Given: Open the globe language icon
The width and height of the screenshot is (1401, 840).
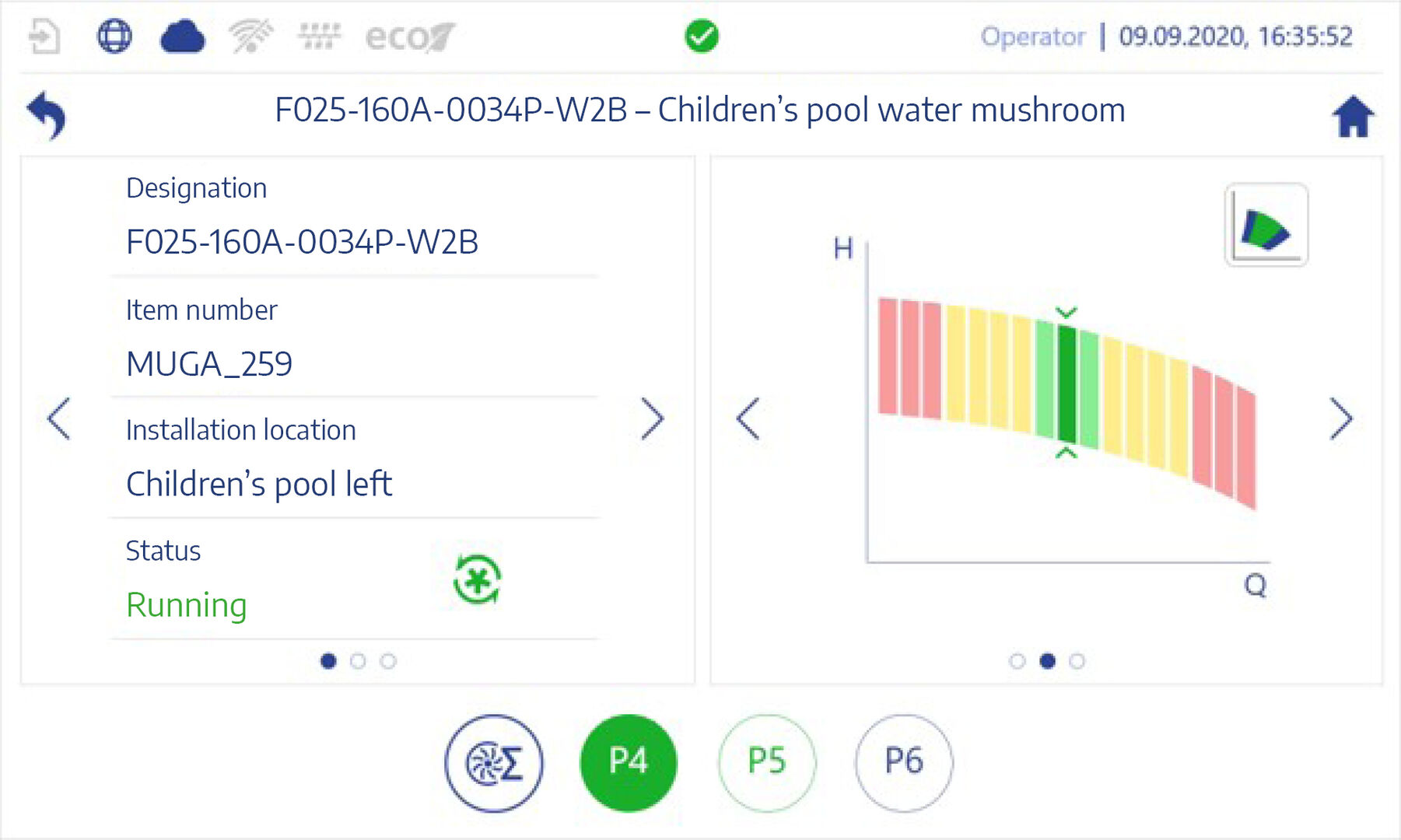Looking at the screenshot, I should click(114, 36).
